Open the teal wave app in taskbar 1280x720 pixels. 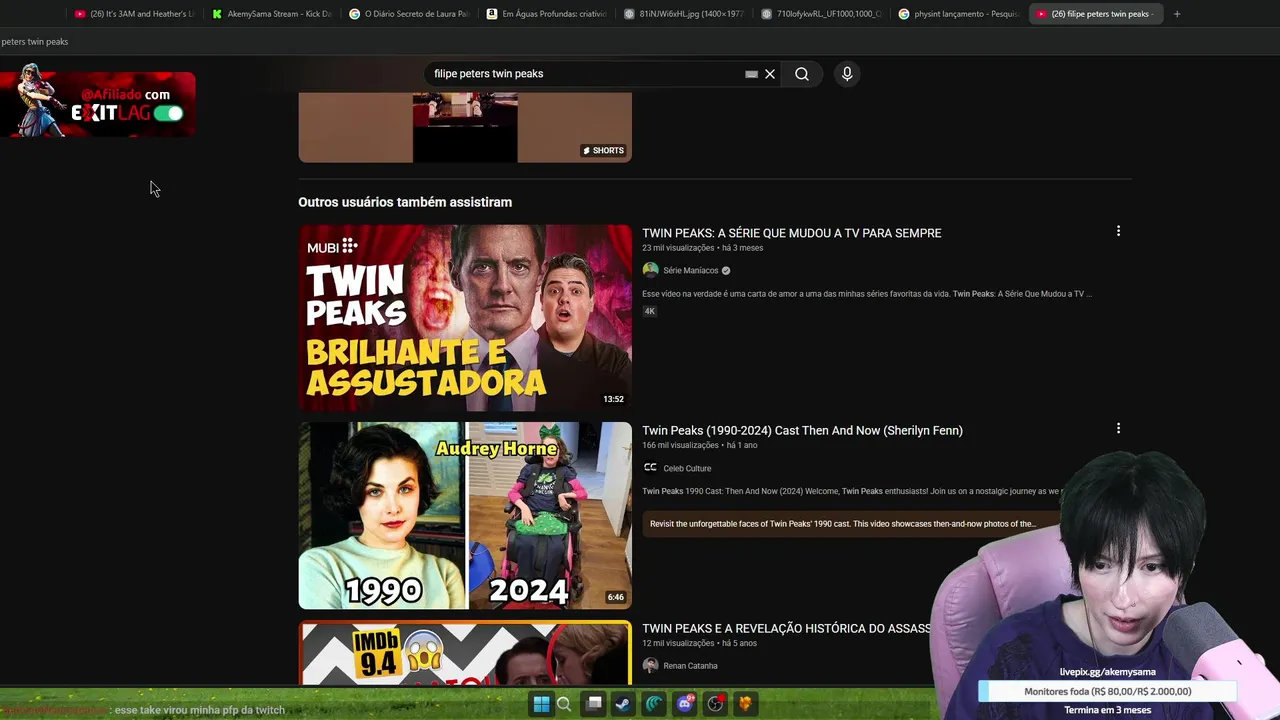point(654,704)
